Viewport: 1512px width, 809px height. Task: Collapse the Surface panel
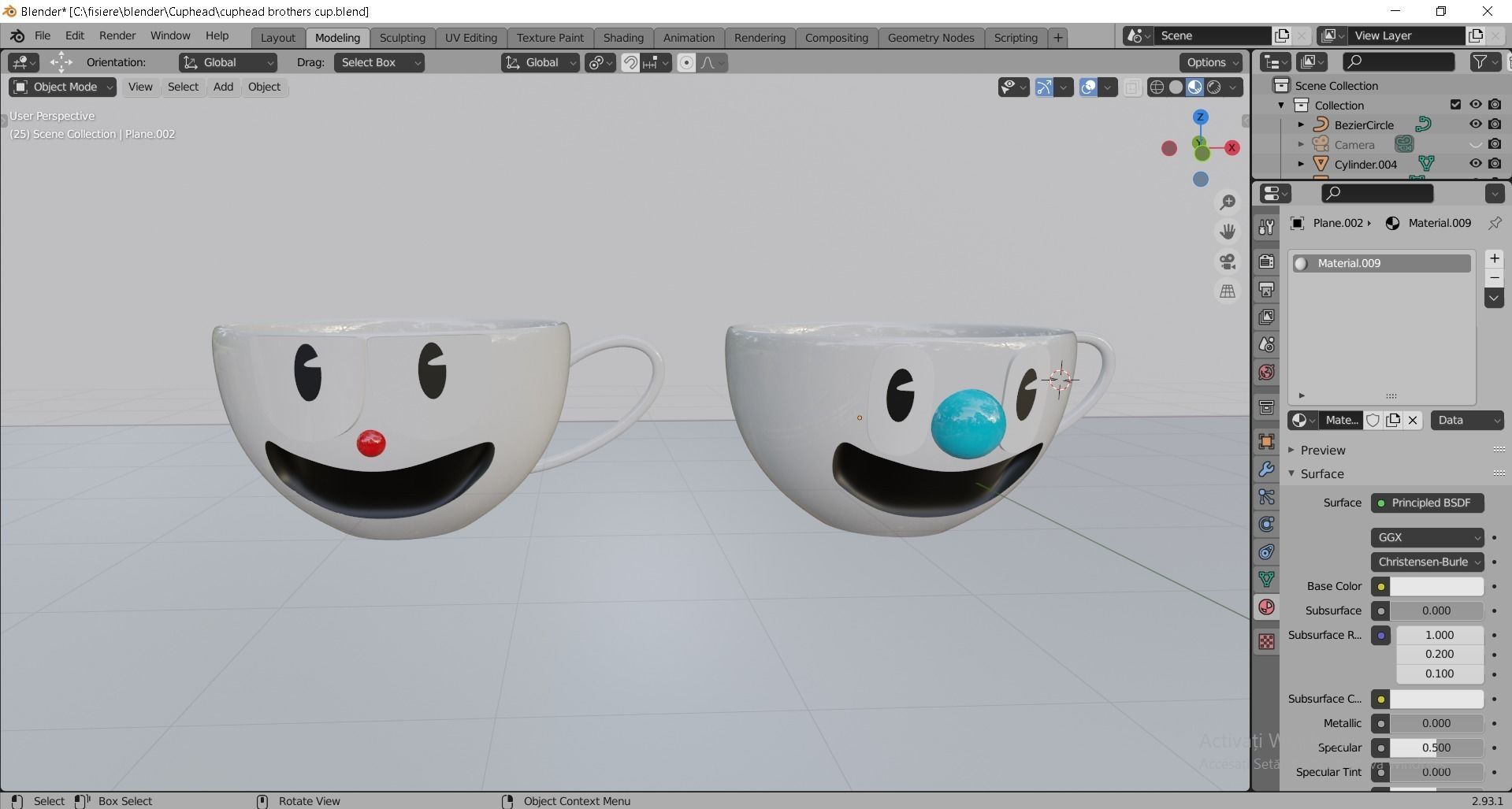click(1291, 473)
